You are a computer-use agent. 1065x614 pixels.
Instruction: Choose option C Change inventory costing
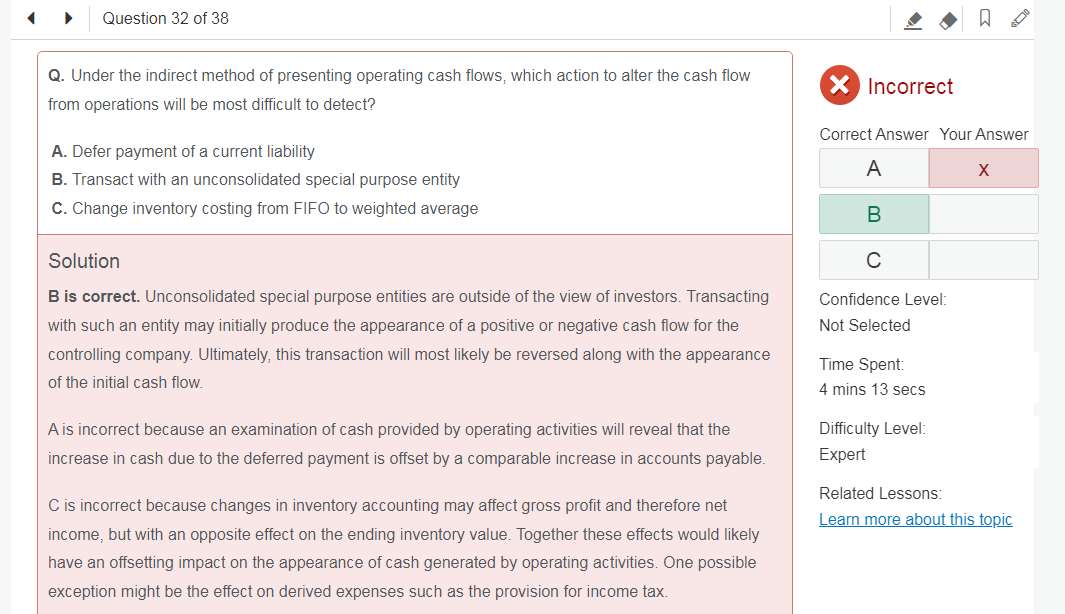(x=265, y=209)
